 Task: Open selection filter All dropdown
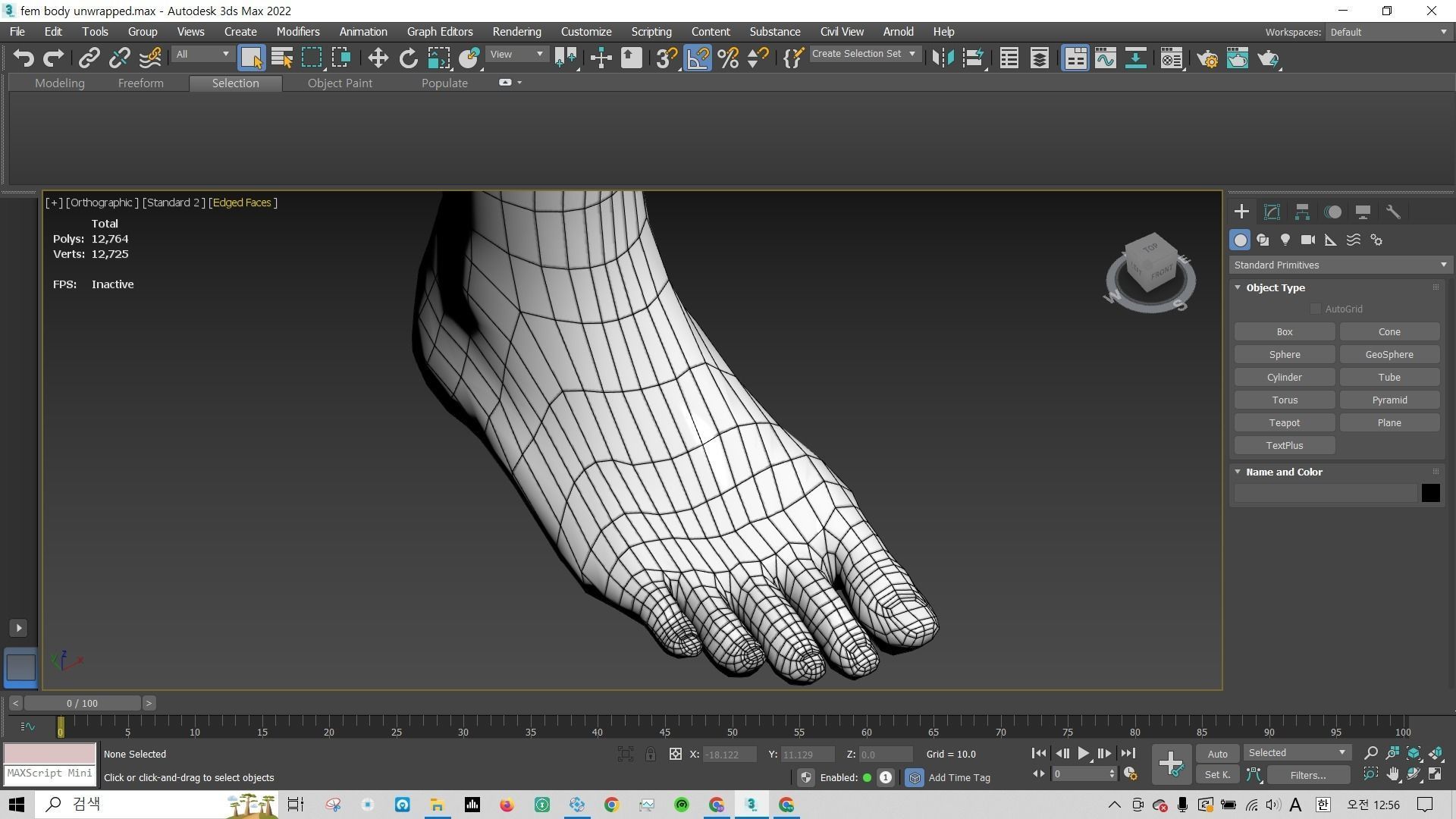202,54
